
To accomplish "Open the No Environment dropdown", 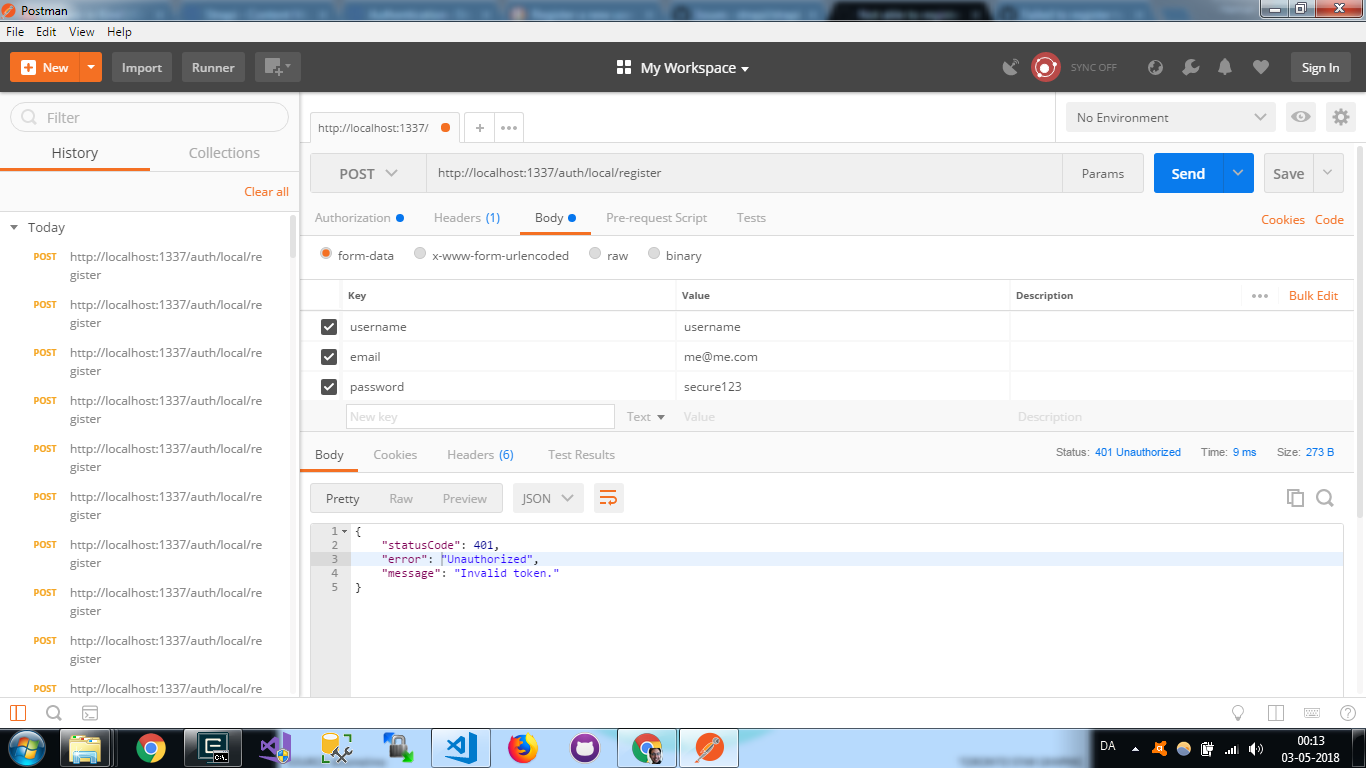I will [1170, 117].
